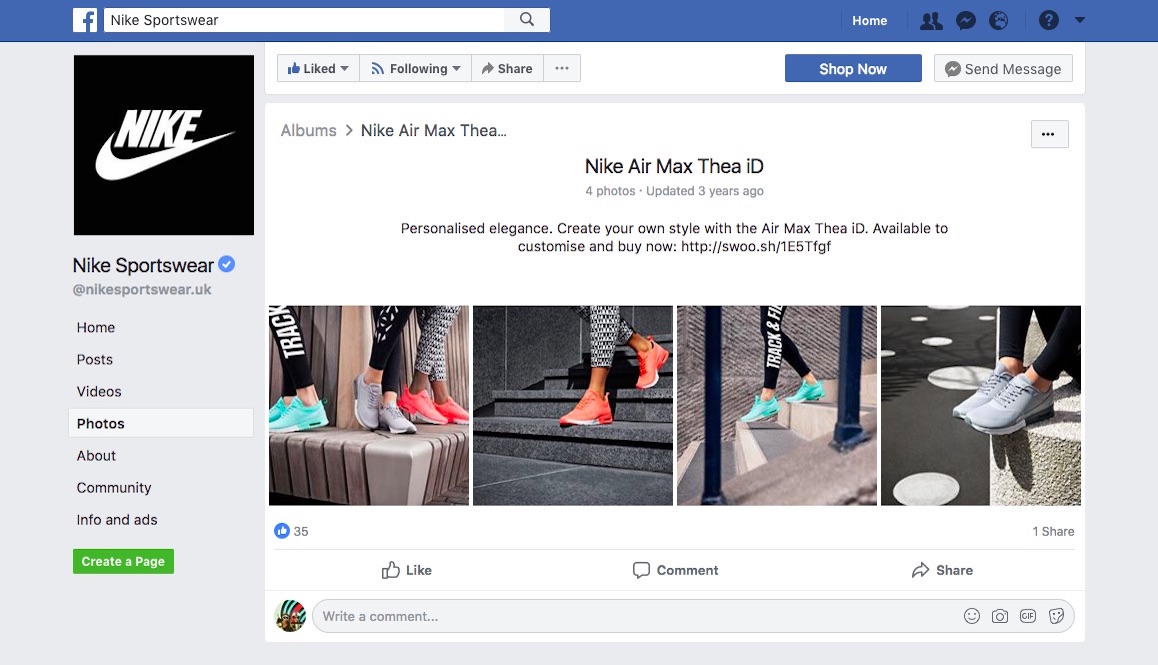The height and width of the screenshot is (665, 1158).
Task: Click the @nikesportswear.uk handle
Action: [142, 290]
